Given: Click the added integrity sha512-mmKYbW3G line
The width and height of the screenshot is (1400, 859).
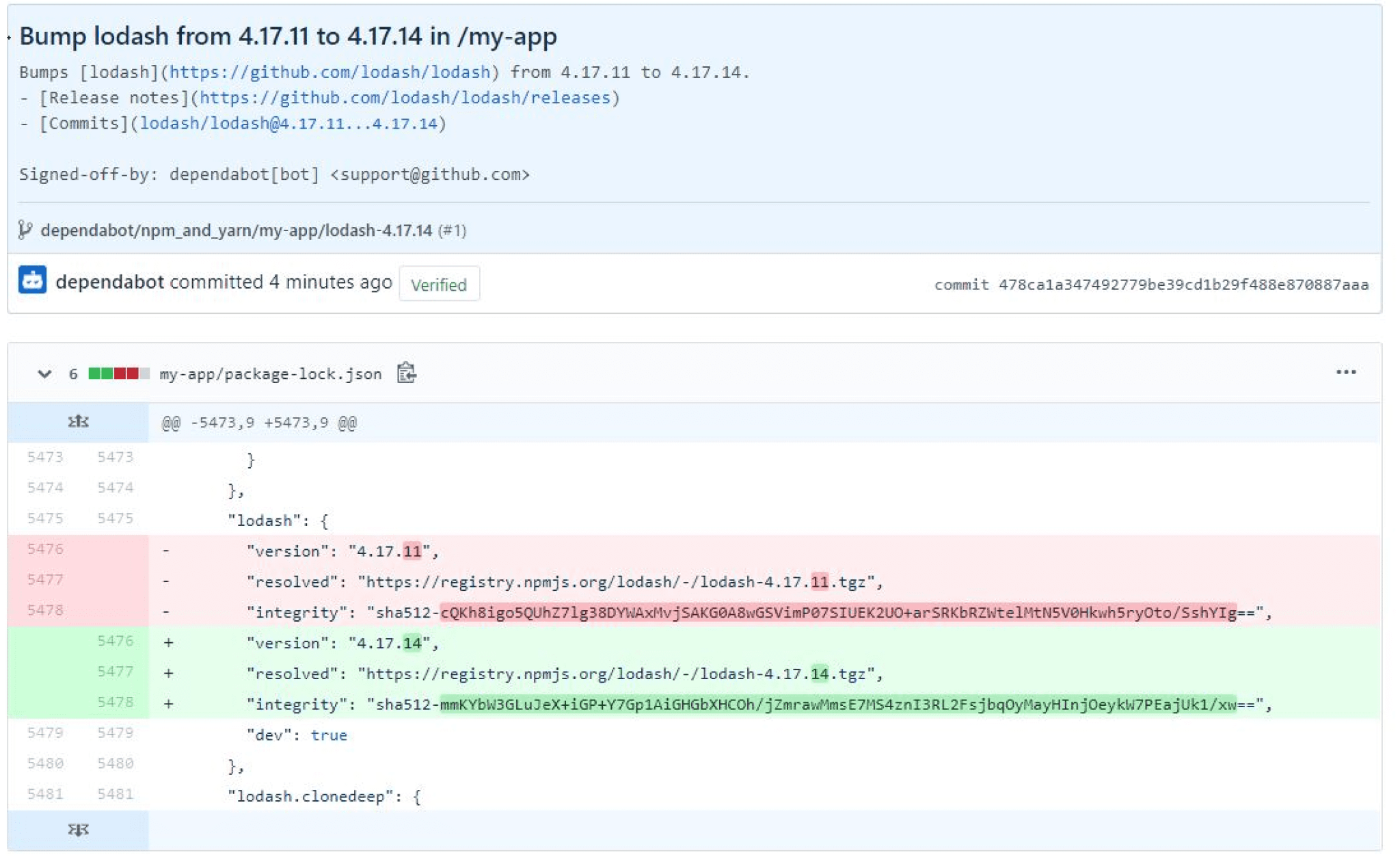Looking at the screenshot, I should click(x=764, y=704).
